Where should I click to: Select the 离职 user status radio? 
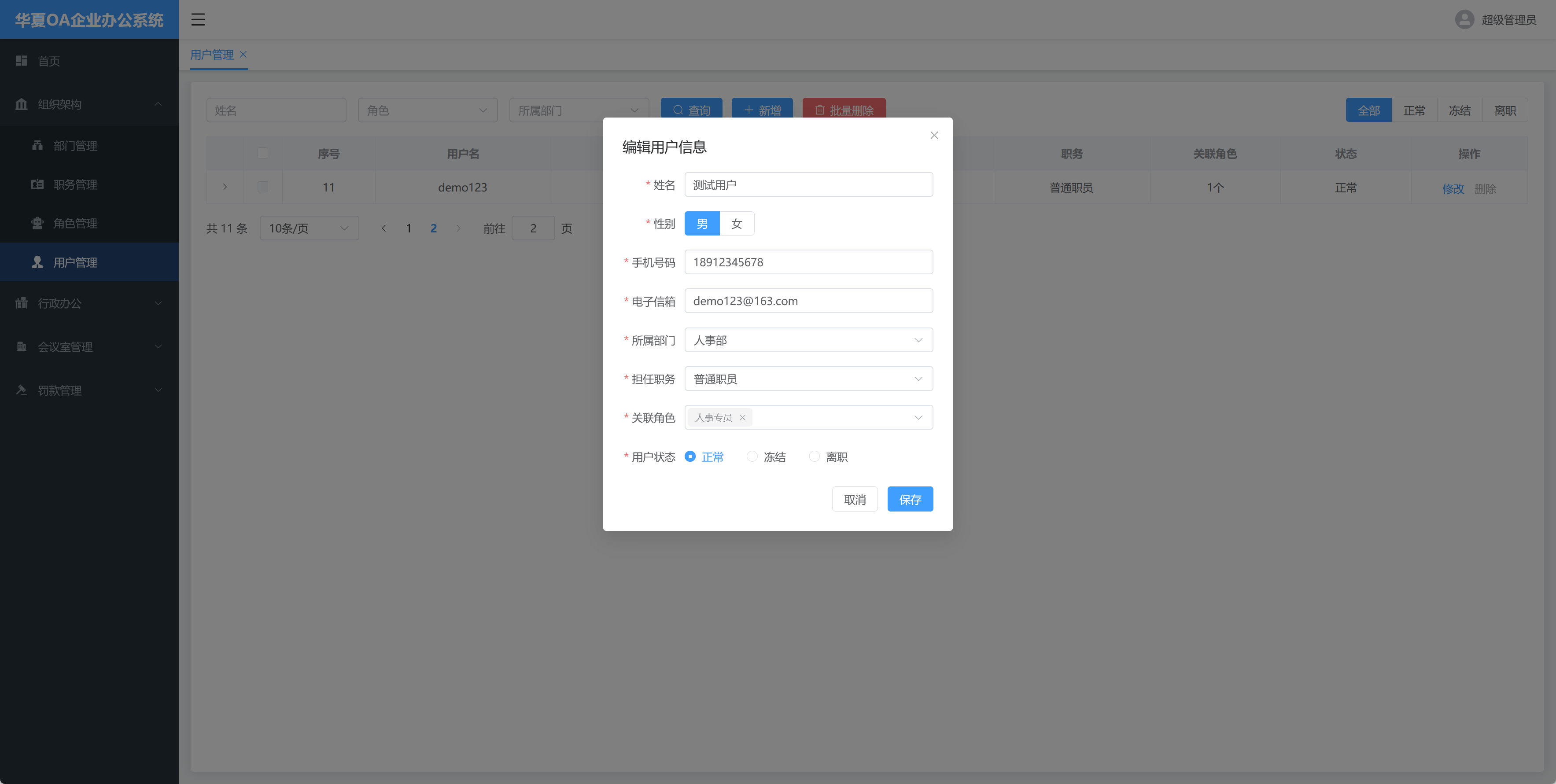click(x=814, y=456)
